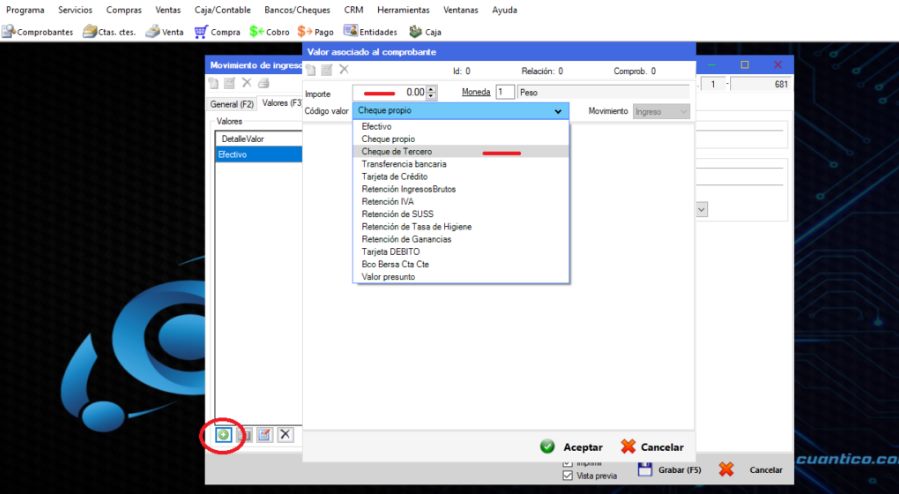Click the Moneda code field showing 1
Image resolution: width=899 pixels, height=494 pixels.
click(505, 92)
